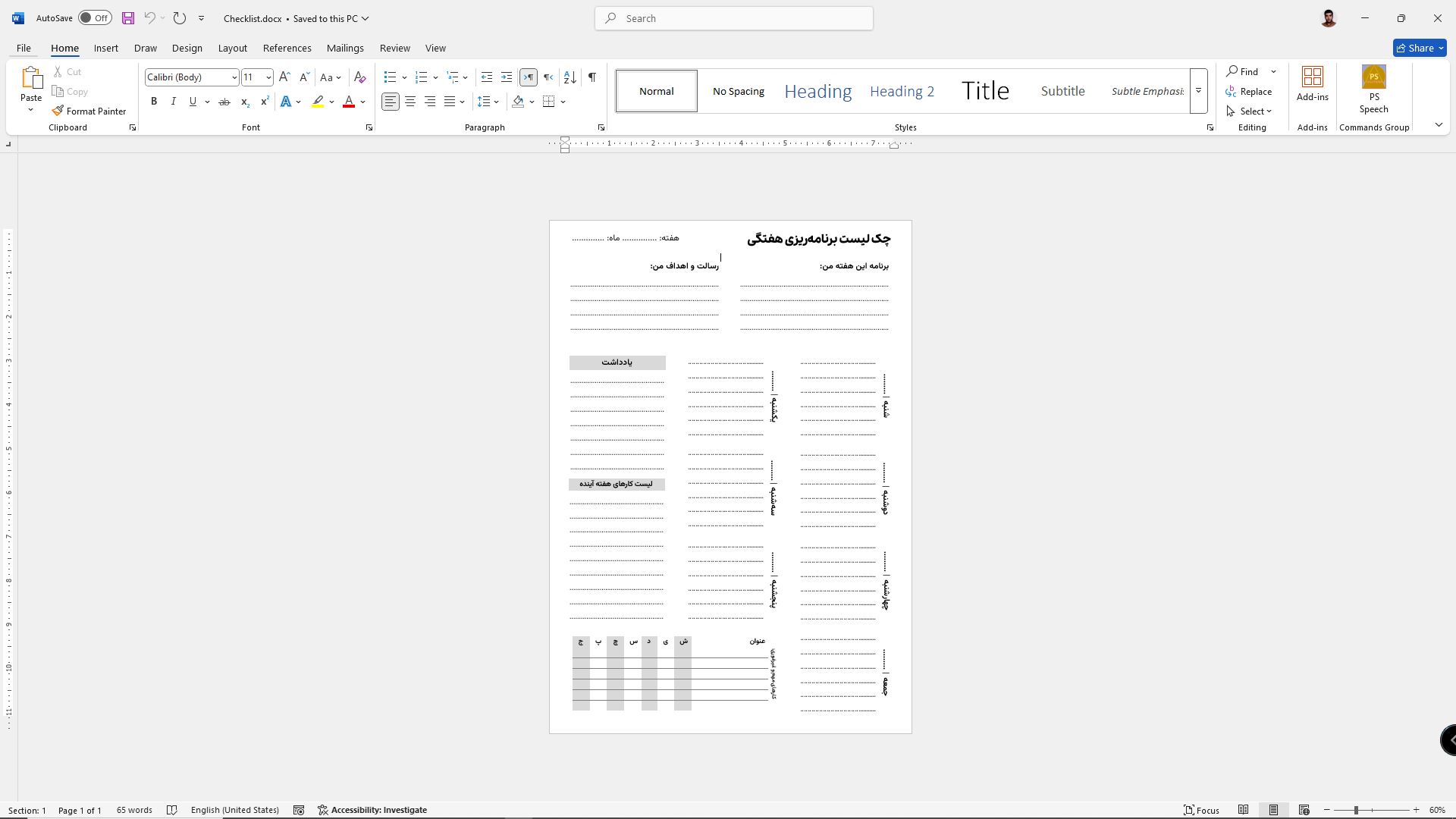
Task: Toggle the AutoSave switch
Action: [x=95, y=18]
